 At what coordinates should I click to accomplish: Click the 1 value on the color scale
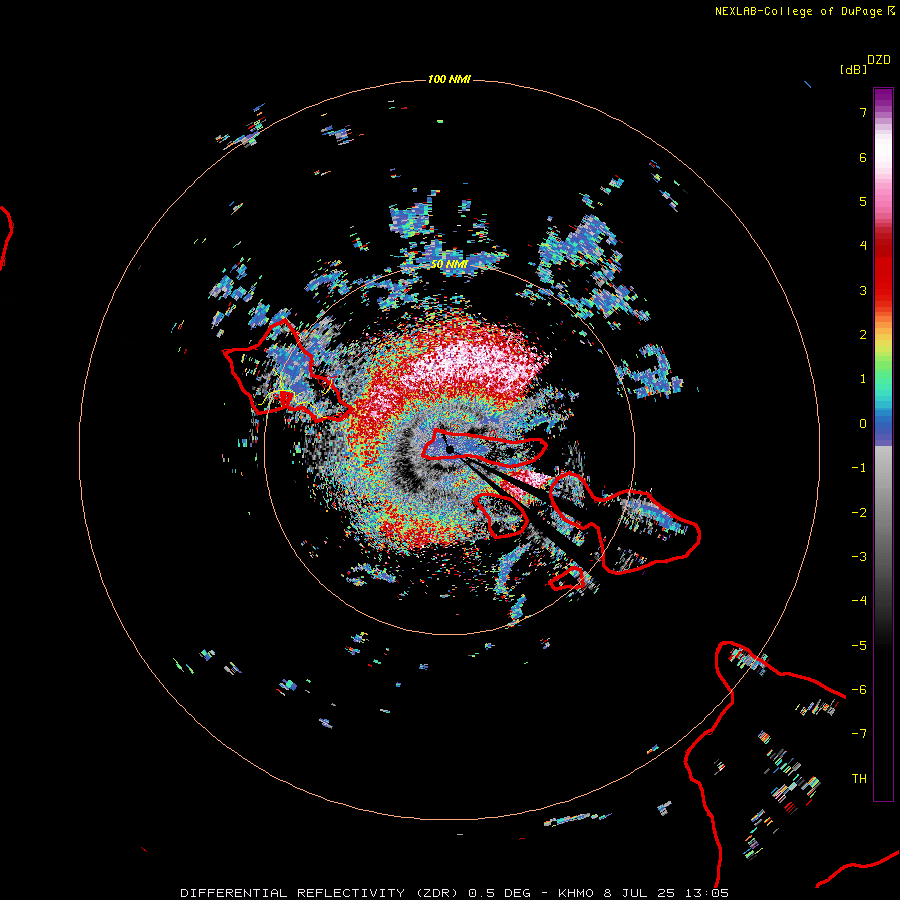point(863,379)
